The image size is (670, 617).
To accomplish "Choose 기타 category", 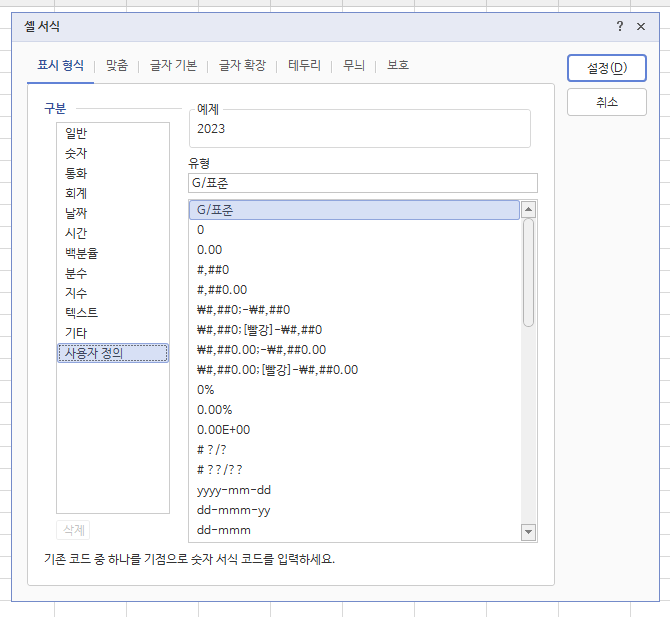I will point(113,333).
